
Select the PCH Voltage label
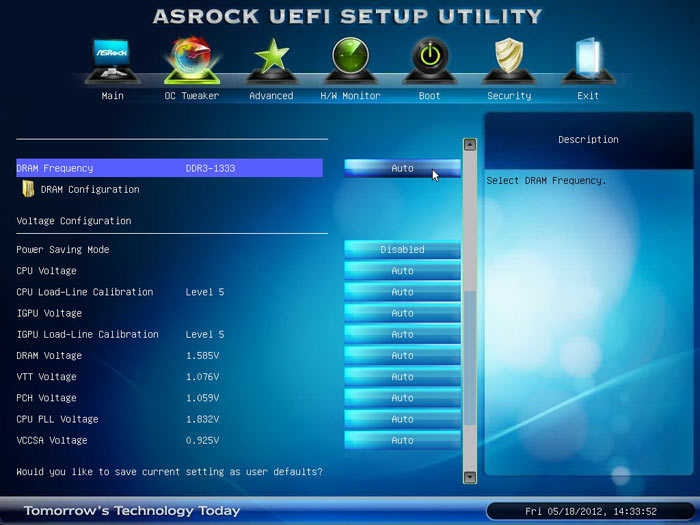click(46, 398)
